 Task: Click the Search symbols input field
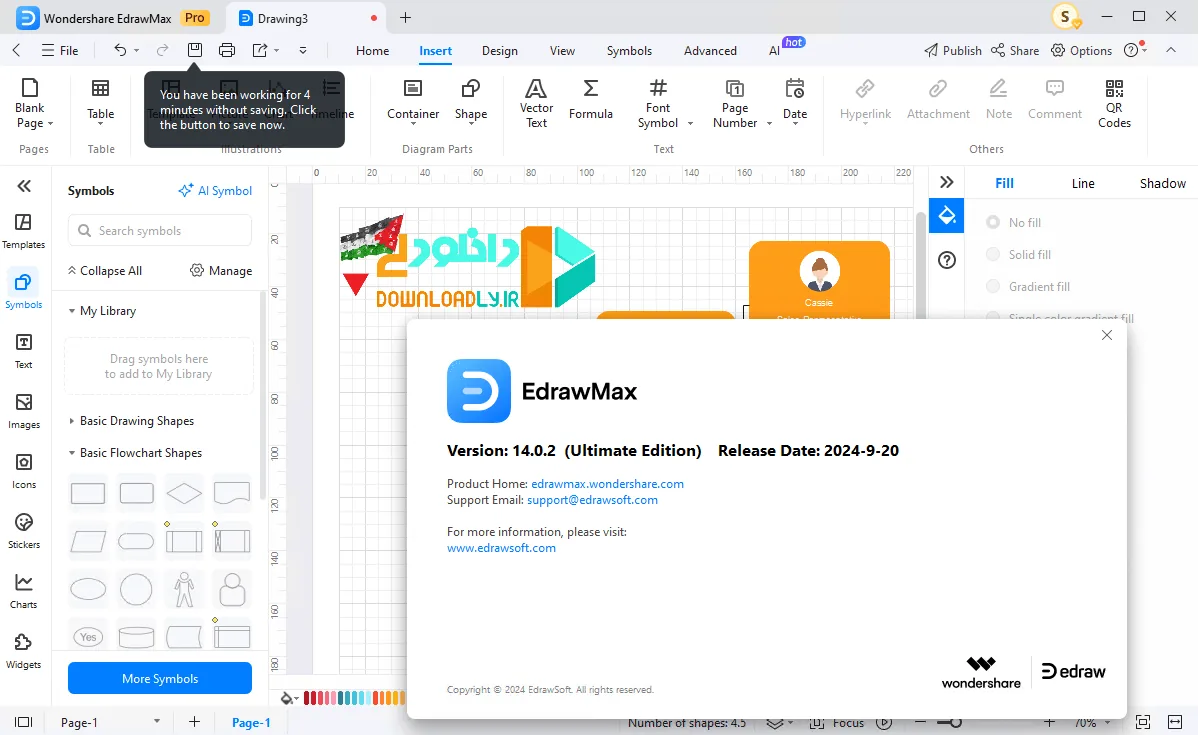click(160, 231)
